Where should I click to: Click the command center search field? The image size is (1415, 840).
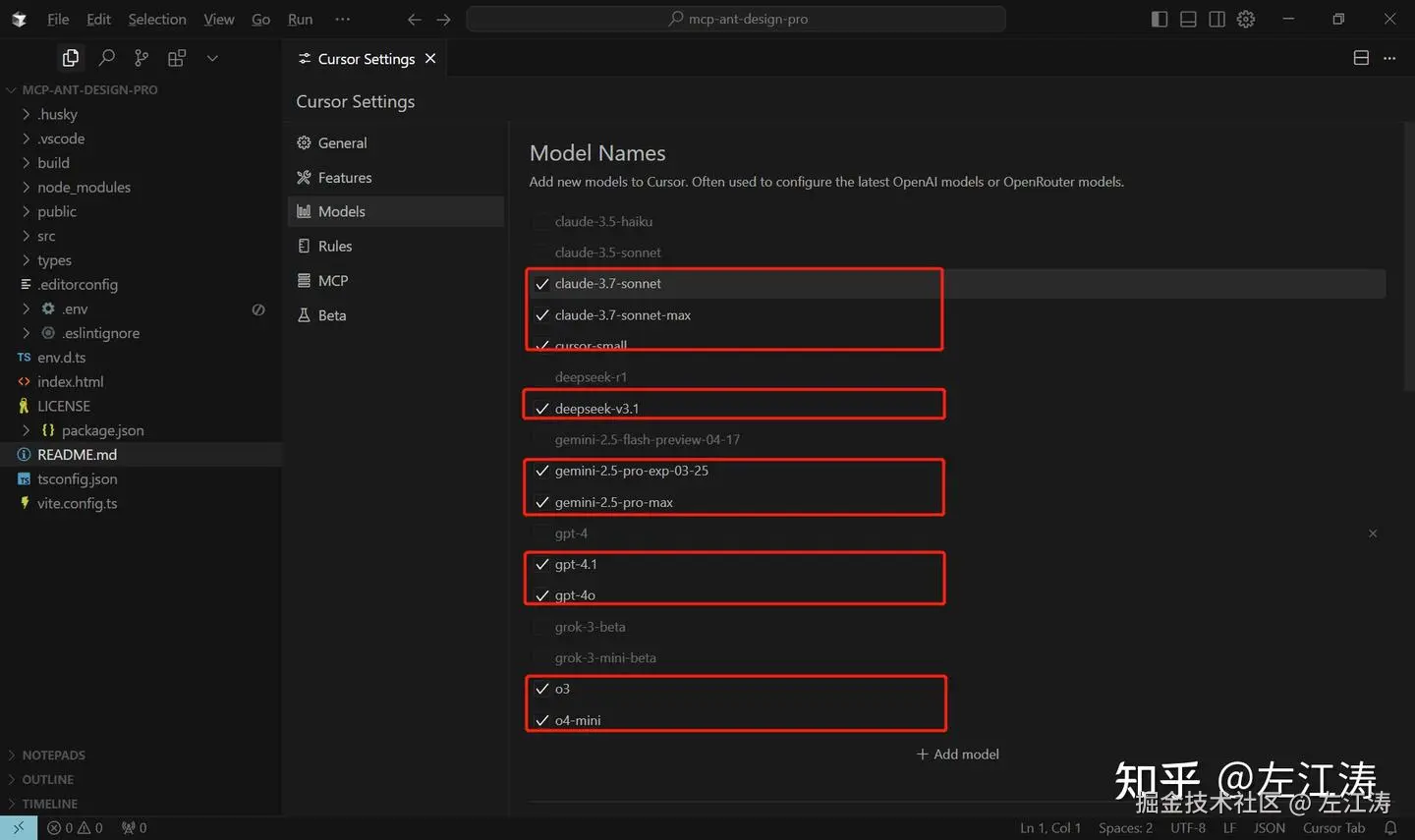point(737,20)
